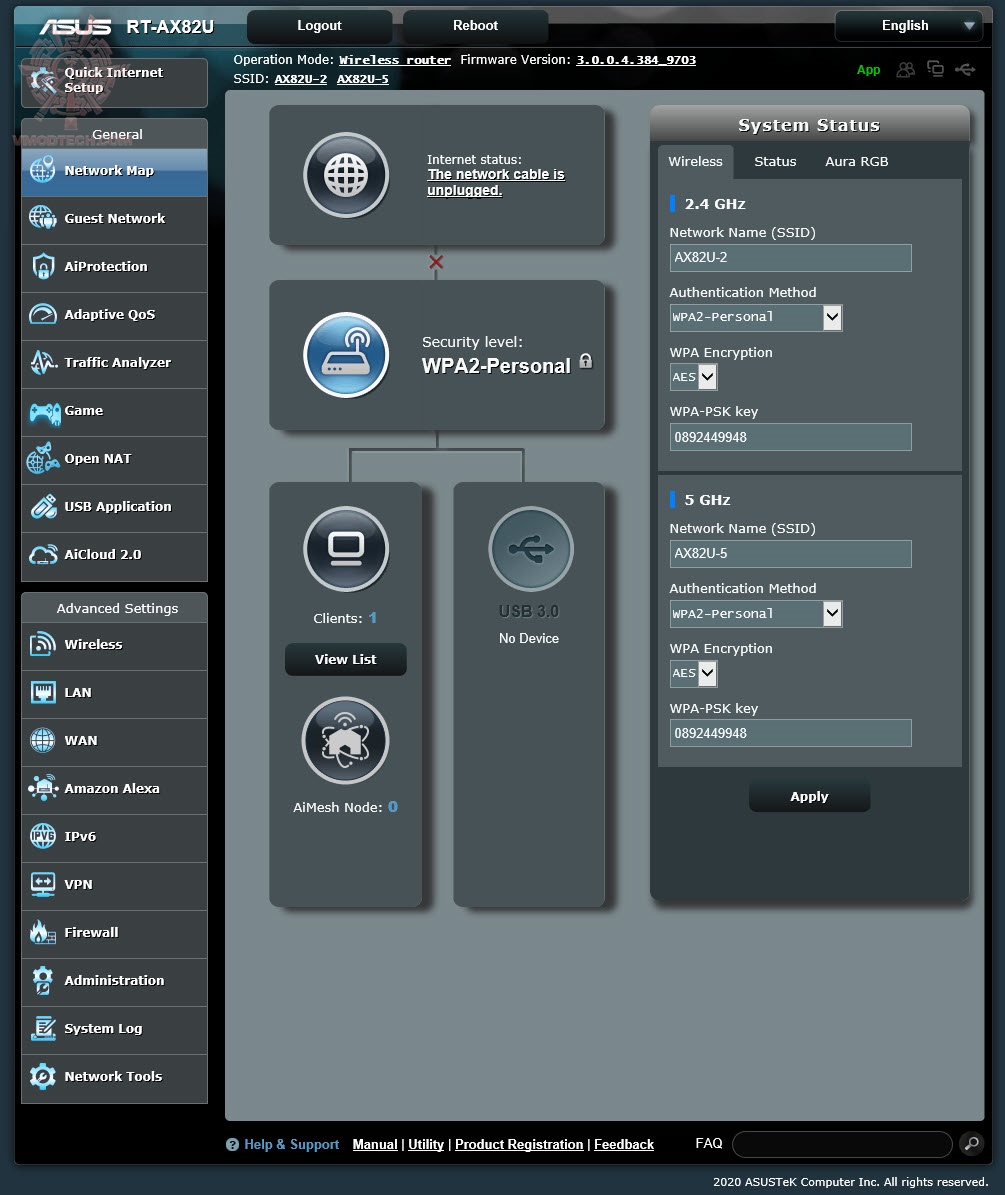Viewport: 1005px width, 1195px height.
Task: Click the Clients computer icon
Action: click(x=346, y=549)
